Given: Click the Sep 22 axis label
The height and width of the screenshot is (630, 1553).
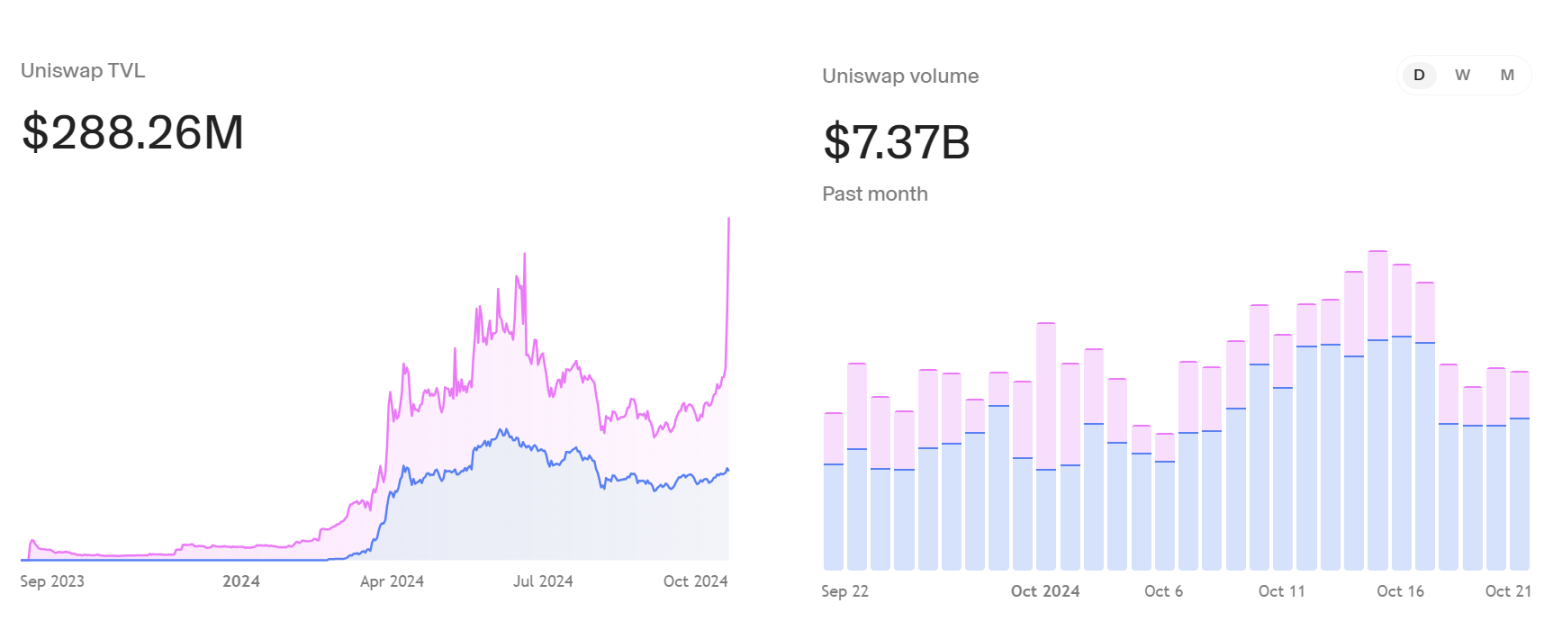Looking at the screenshot, I should pos(846,591).
